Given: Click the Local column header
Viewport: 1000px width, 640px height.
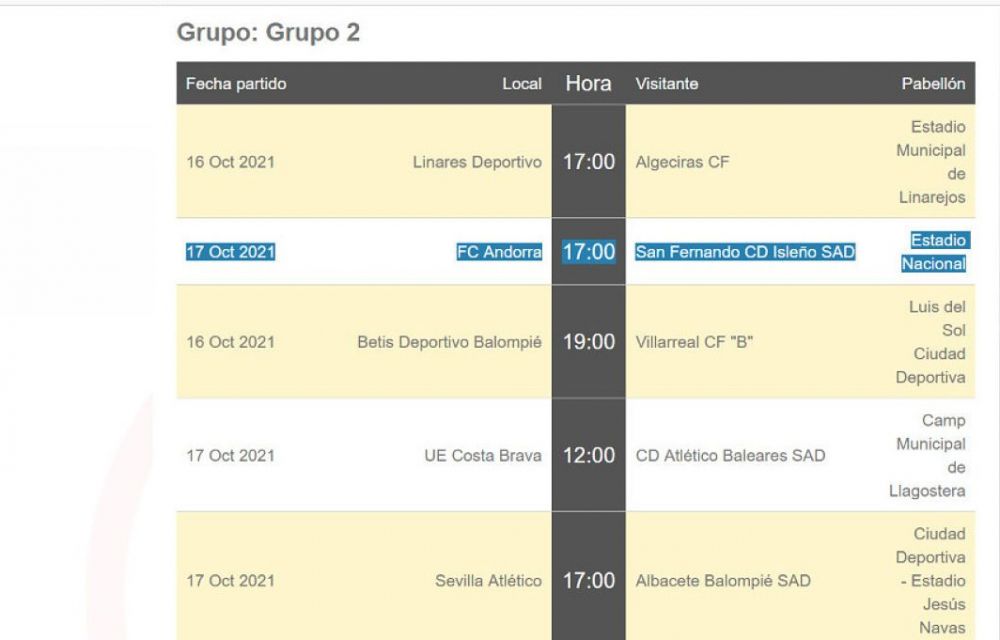Looking at the screenshot, I should pos(521,84).
